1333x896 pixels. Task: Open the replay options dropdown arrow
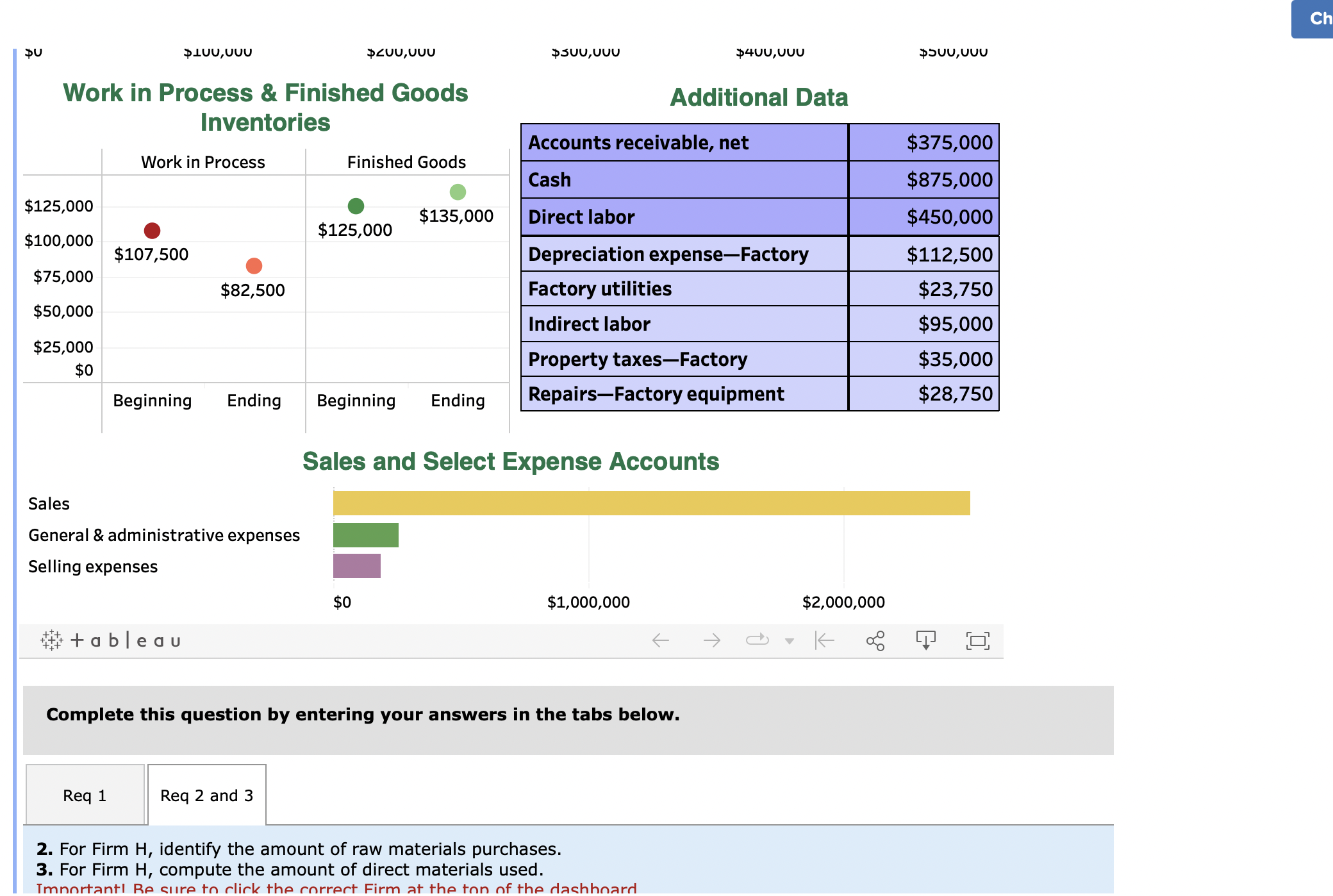[790, 641]
